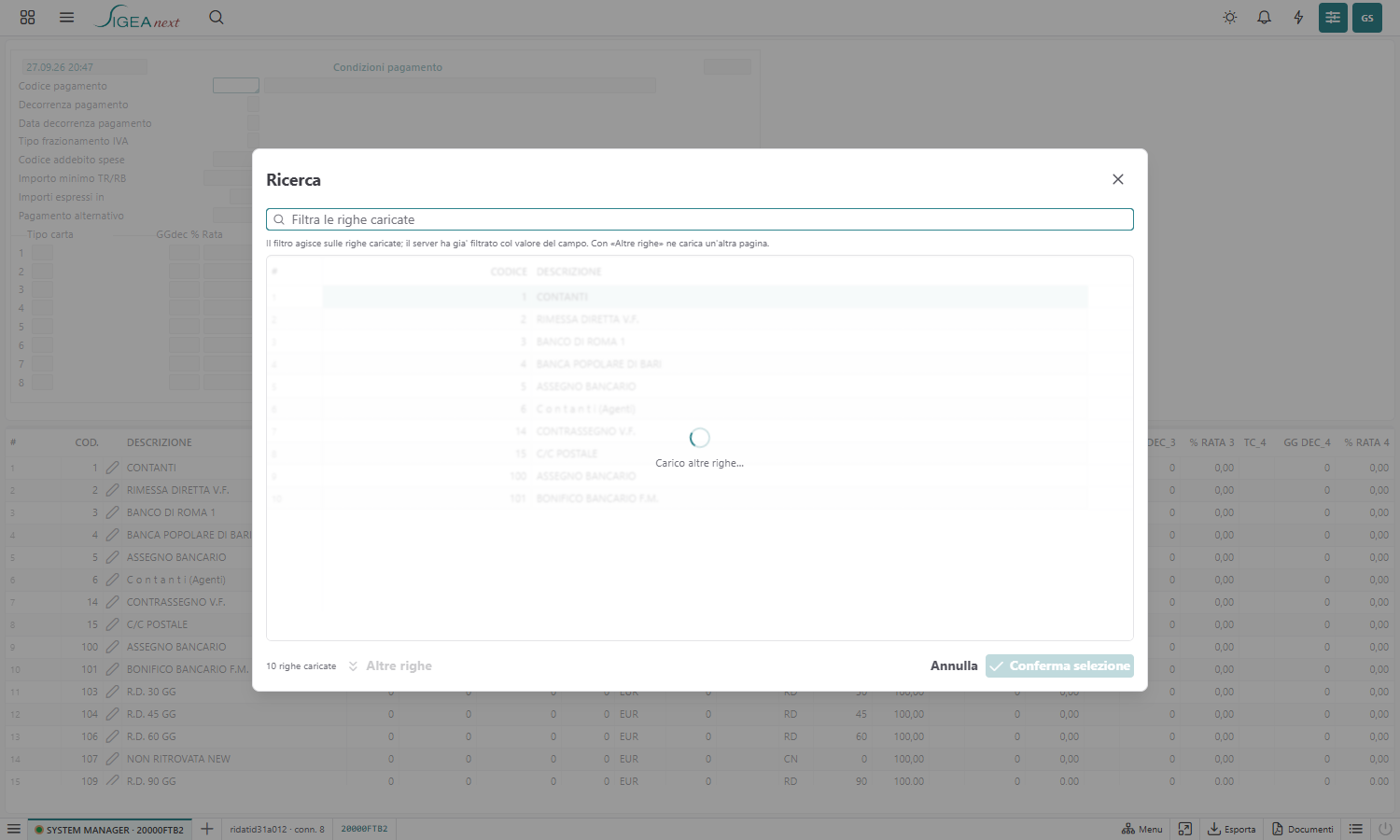The image size is (1400, 840).
Task: Click Conferma selezione button
Action: pyautogui.click(x=1059, y=665)
